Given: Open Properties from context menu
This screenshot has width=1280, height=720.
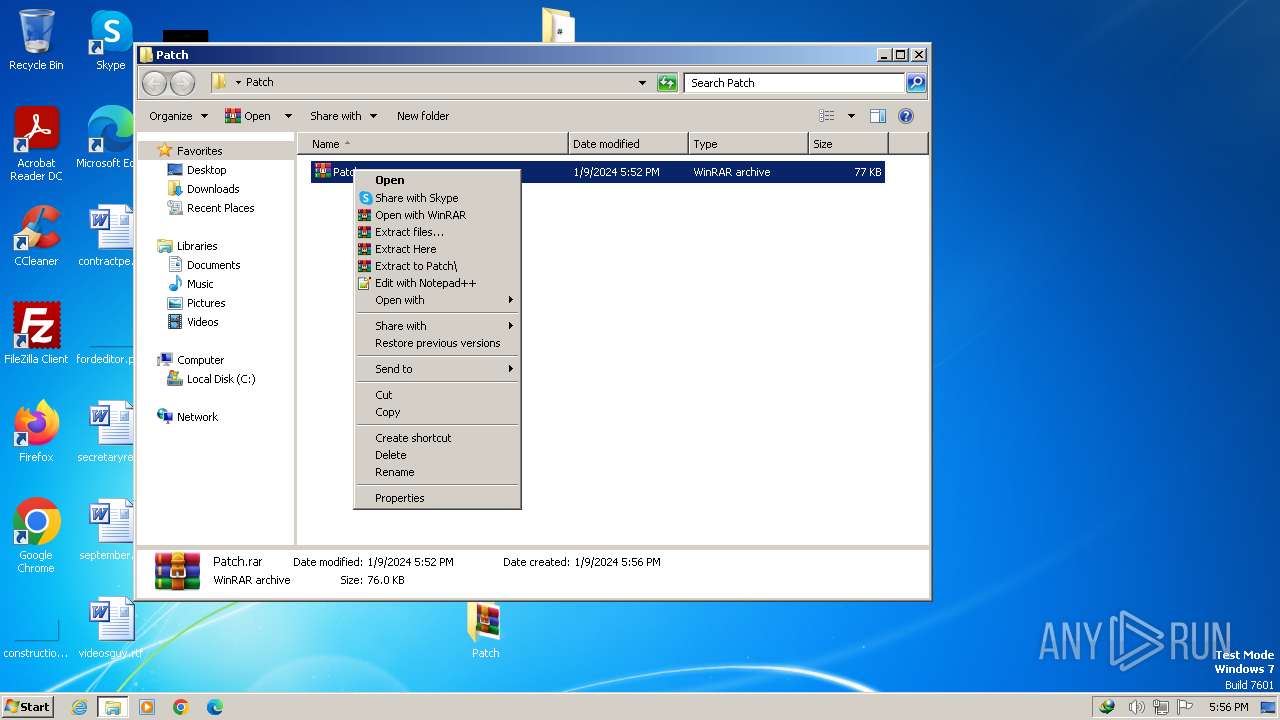Looking at the screenshot, I should tap(438, 498).
